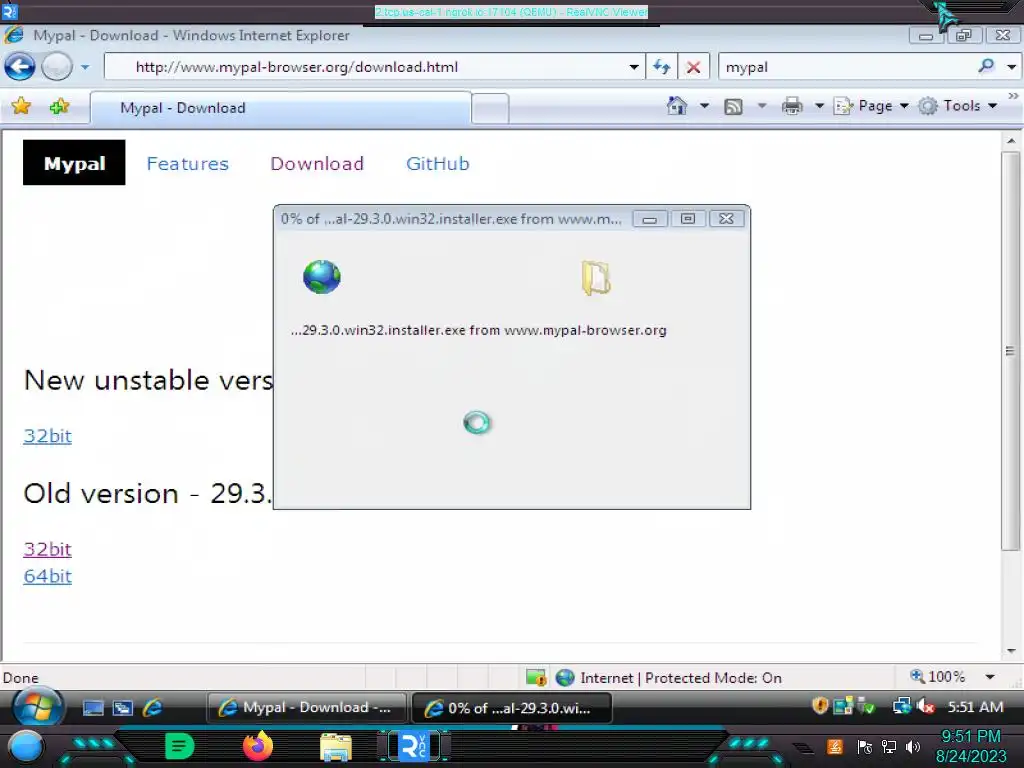Click the host speaker volume icon
Viewport: 1024px width, 768px height.
(913, 746)
